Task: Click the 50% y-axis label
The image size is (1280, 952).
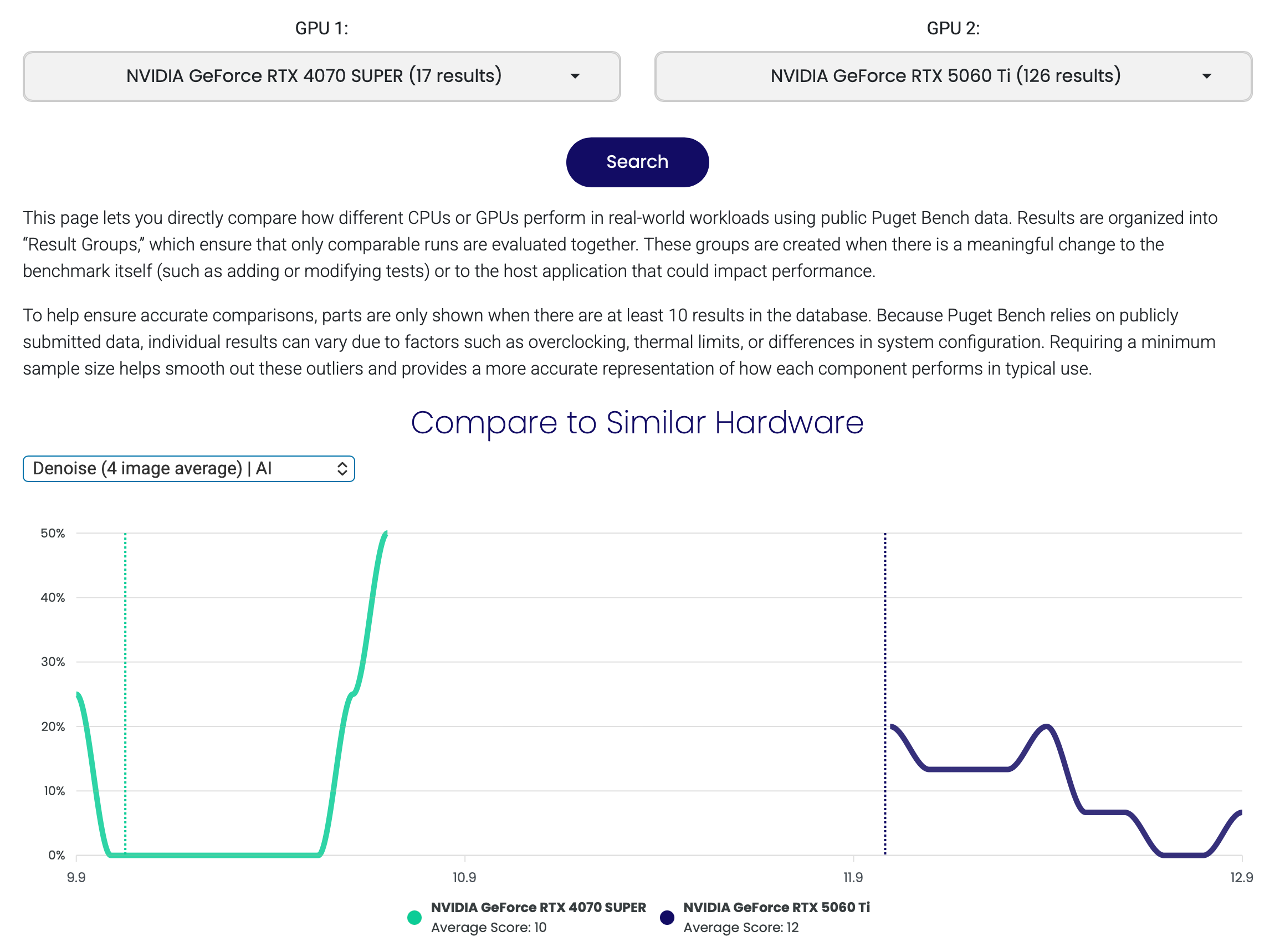Action: (x=53, y=535)
